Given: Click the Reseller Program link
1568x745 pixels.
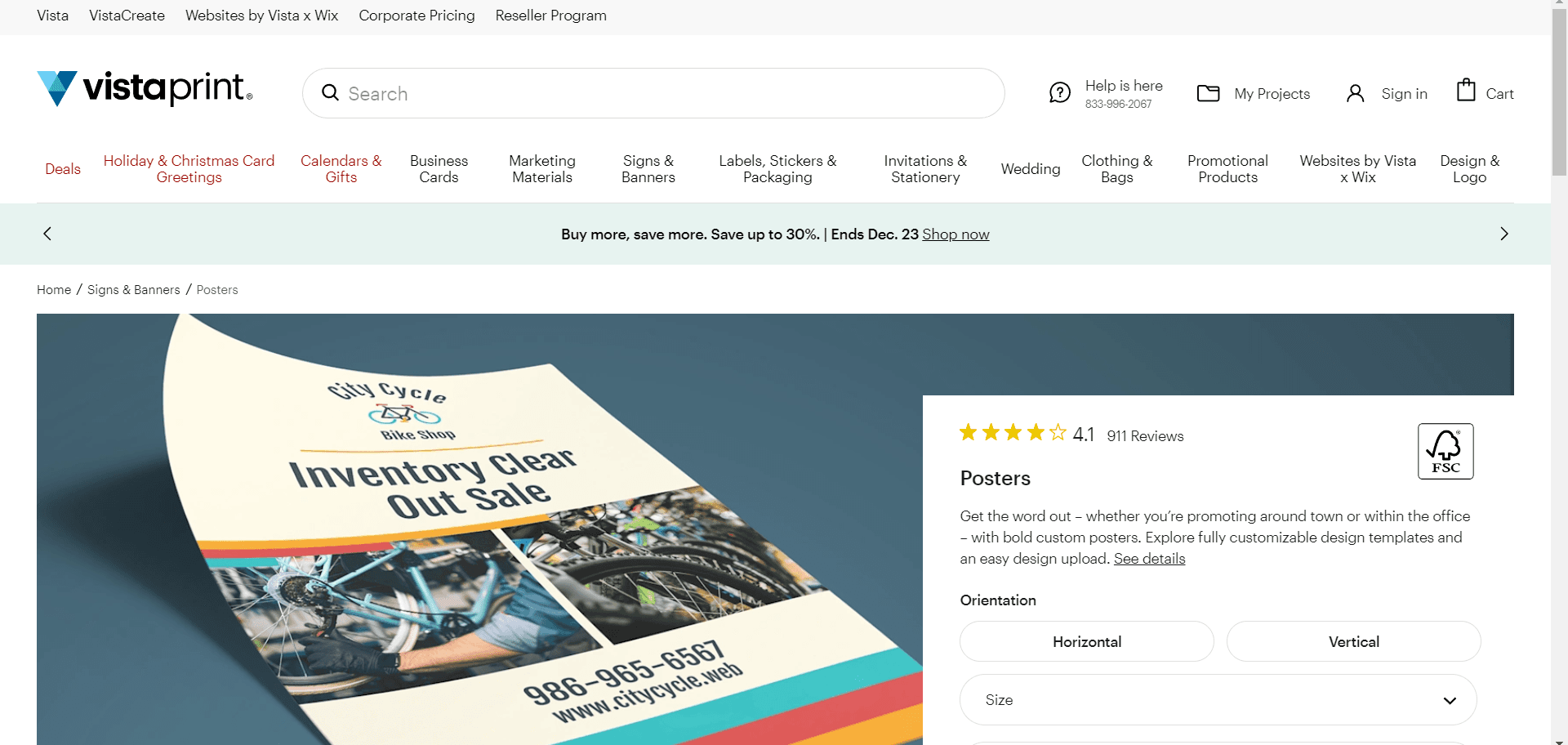Looking at the screenshot, I should click(x=551, y=16).
